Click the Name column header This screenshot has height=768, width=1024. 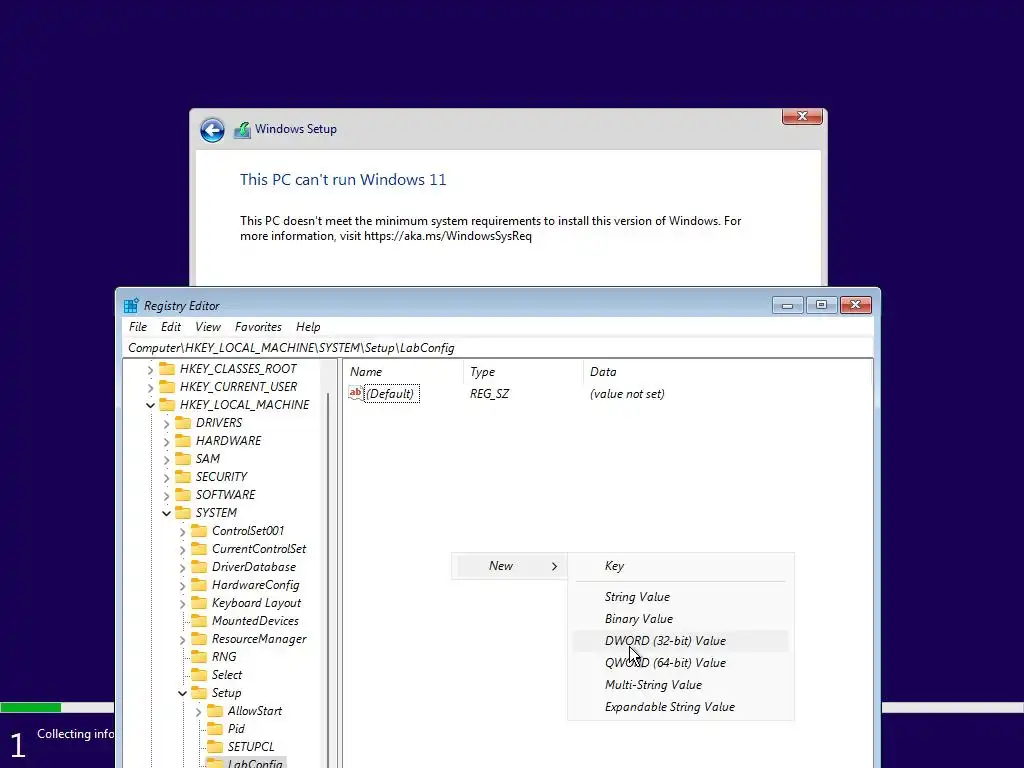404,372
